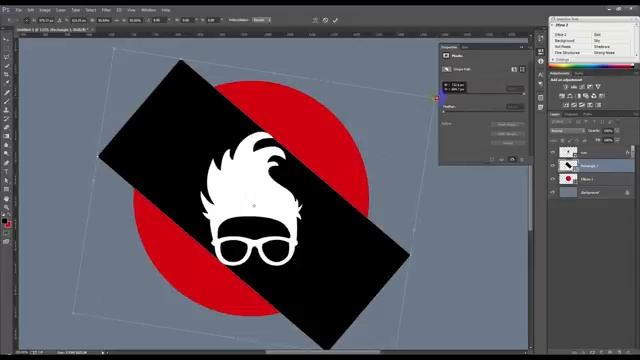Select the Gradient tool

pos(6,136)
